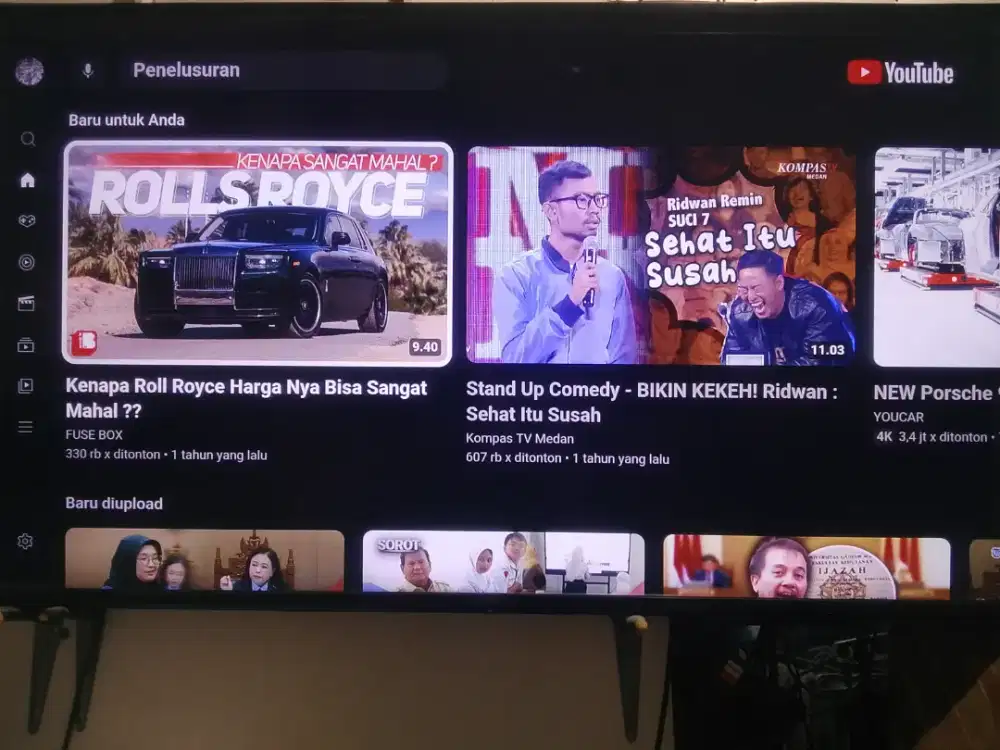Open Gaming via the controller icon

tap(27, 221)
